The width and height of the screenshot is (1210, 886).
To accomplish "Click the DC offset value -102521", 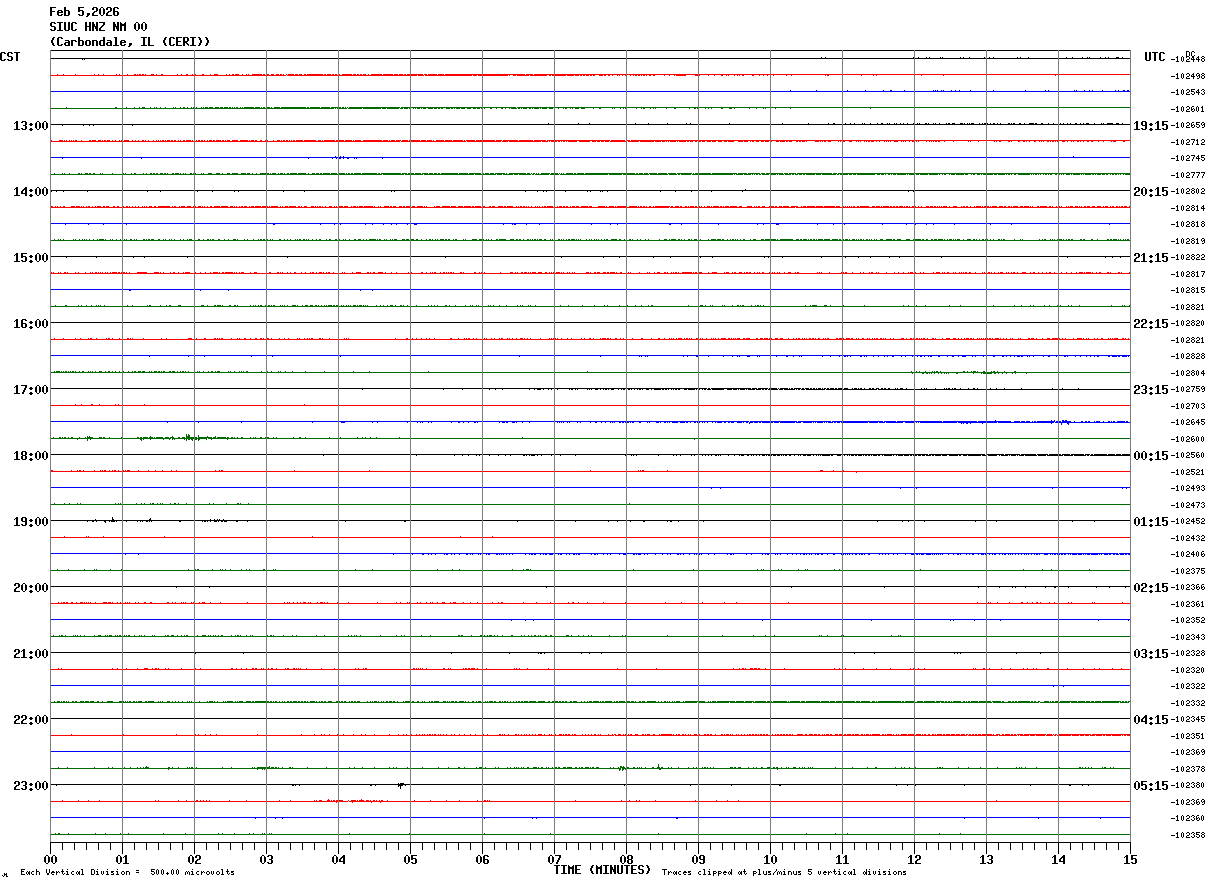I will tap(1188, 472).
